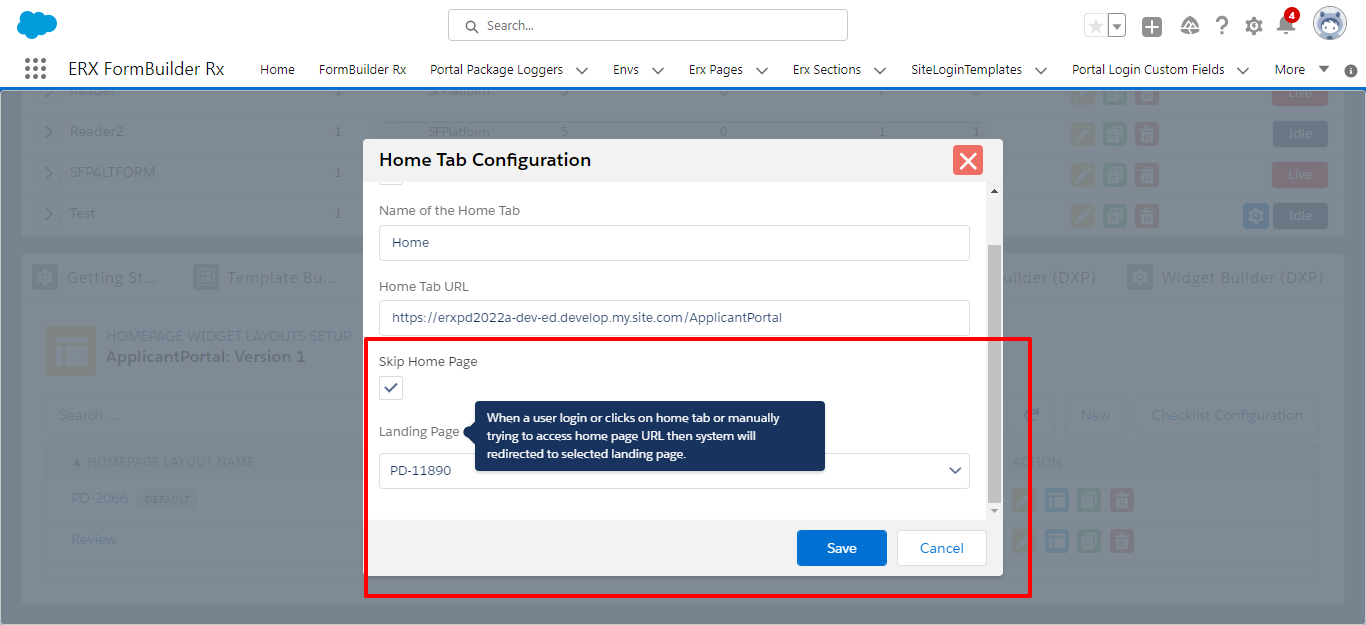Open the App Launcher grid icon
The width and height of the screenshot is (1366, 625).
(35, 69)
